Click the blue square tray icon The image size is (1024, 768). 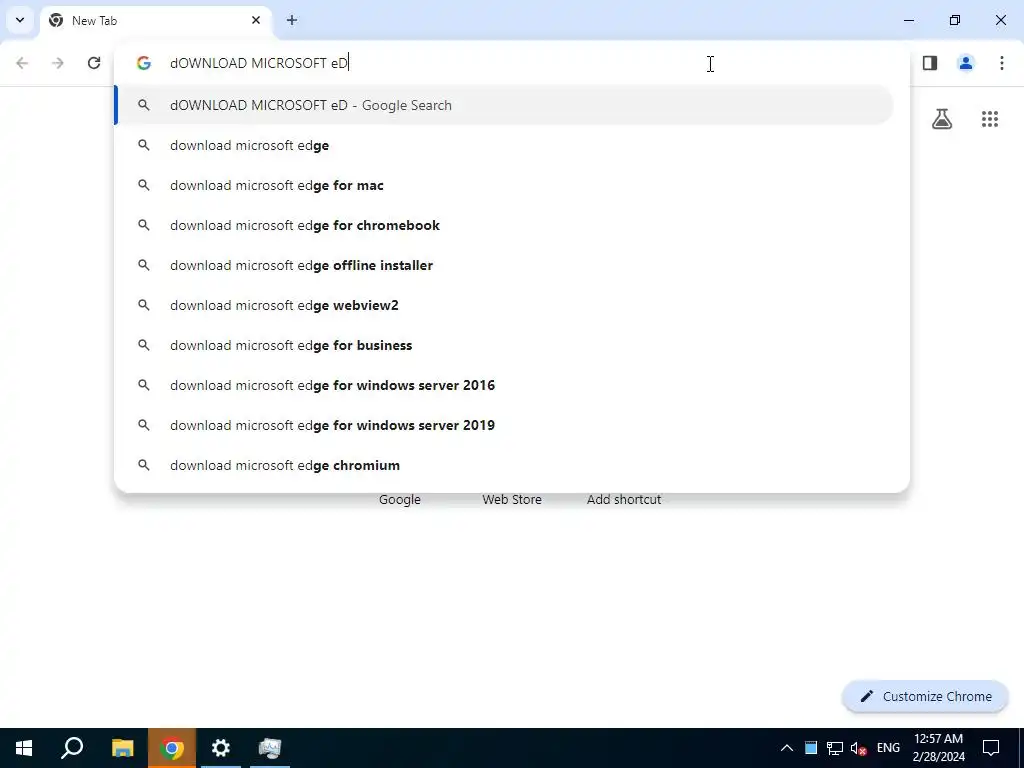point(810,748)
